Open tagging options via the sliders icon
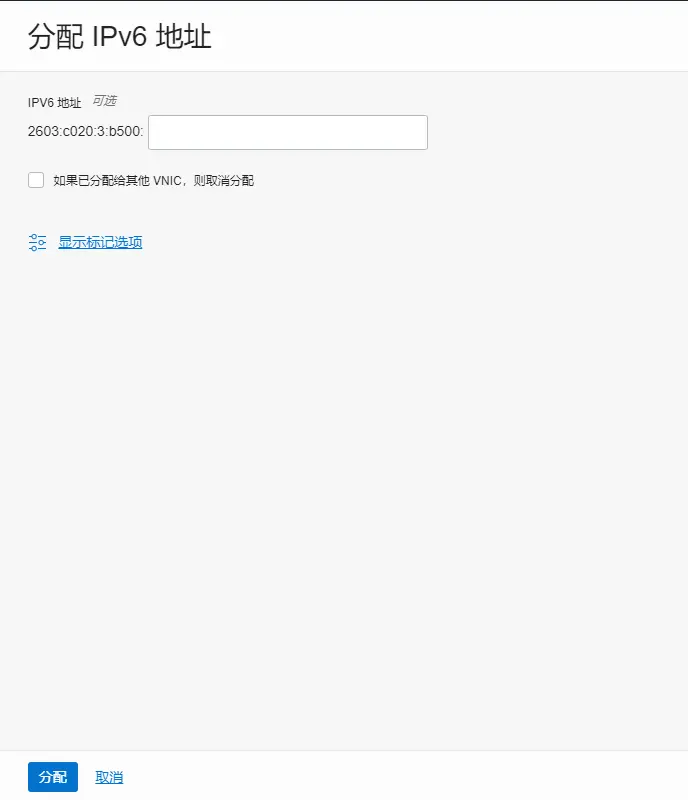Image resolution: width=688 pixels, height=800 pixels. click(37, 242)
